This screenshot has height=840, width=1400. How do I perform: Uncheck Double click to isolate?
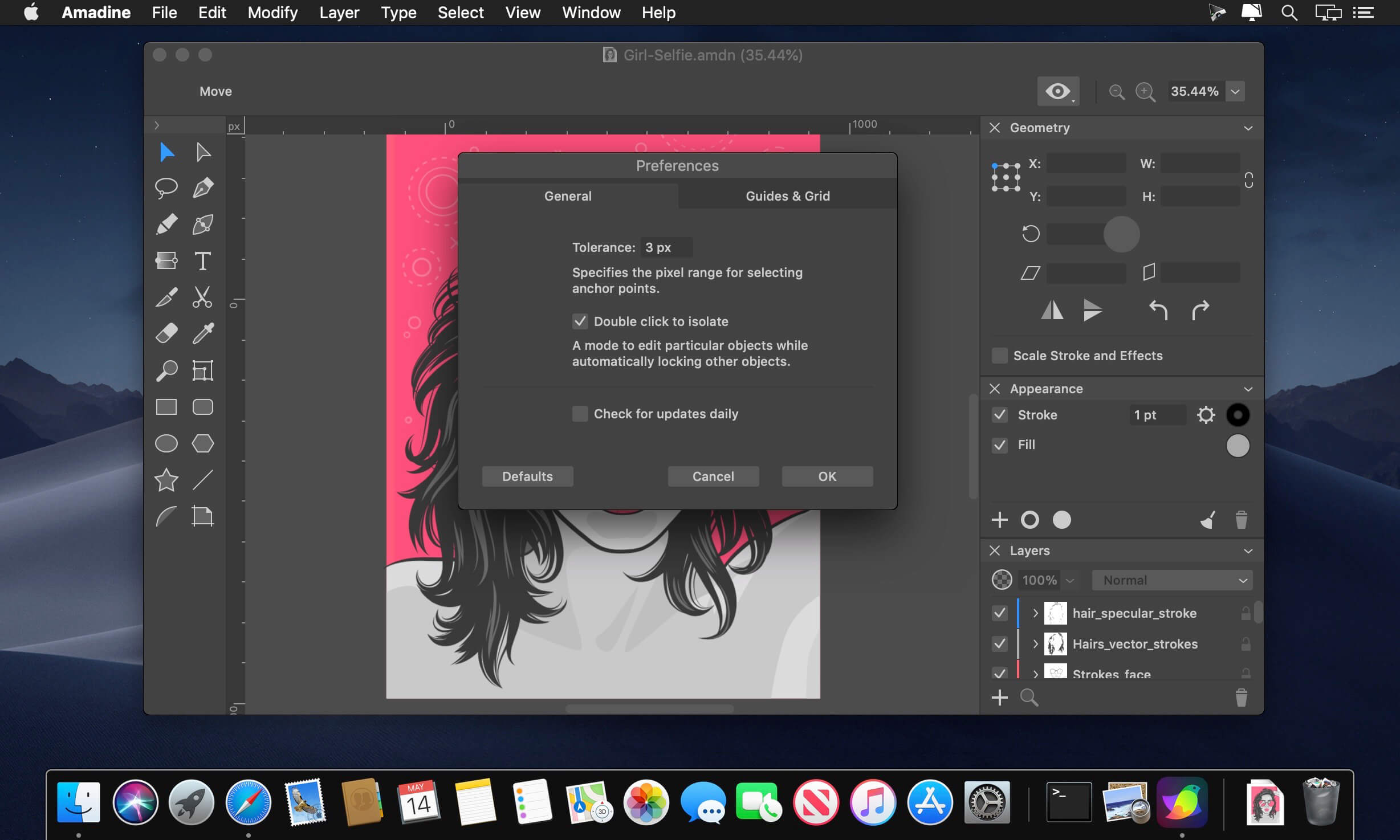coord(580,321)
